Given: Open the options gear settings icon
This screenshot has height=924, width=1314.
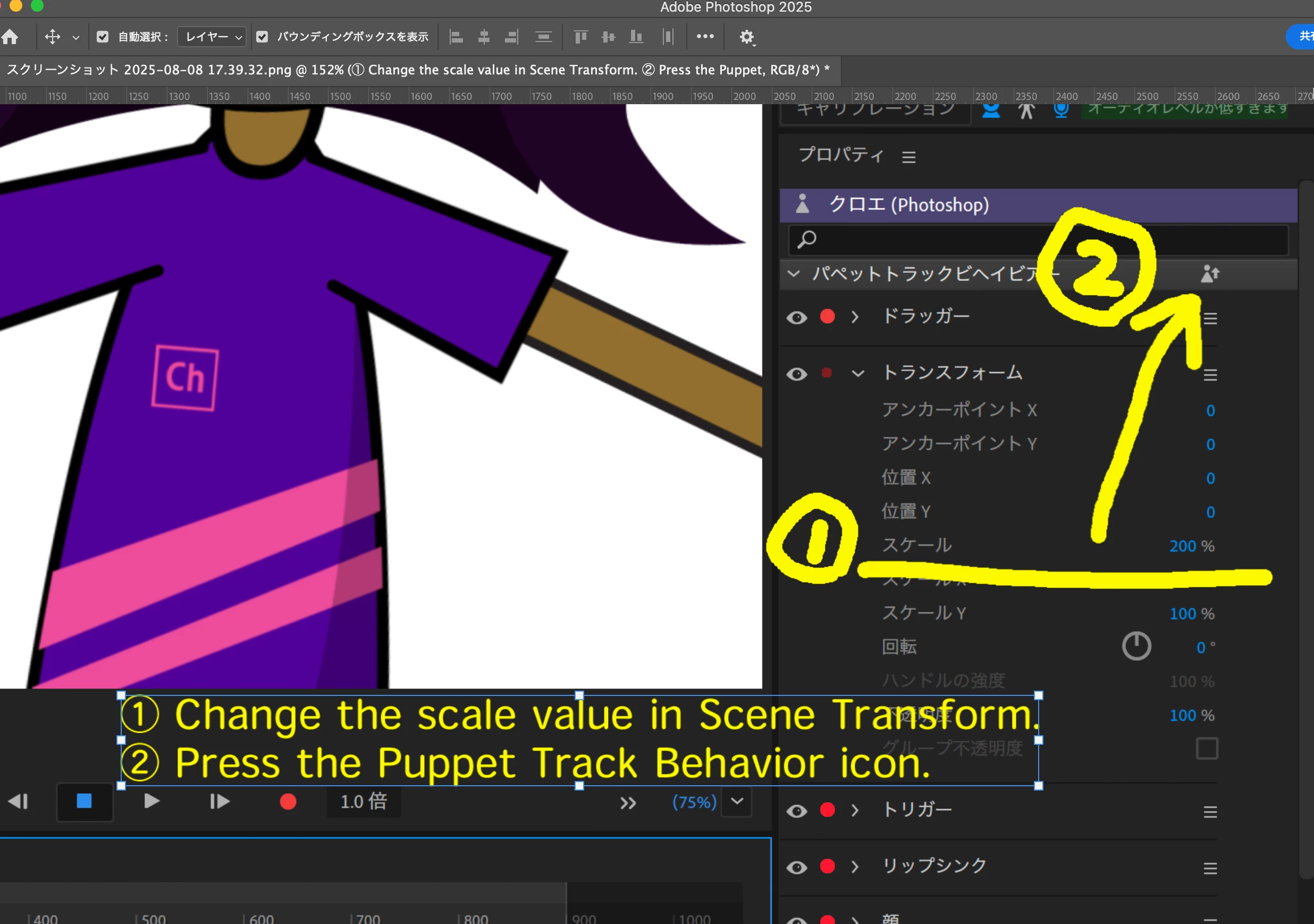Looking at the screenshot, I should (x=746, y=37).
